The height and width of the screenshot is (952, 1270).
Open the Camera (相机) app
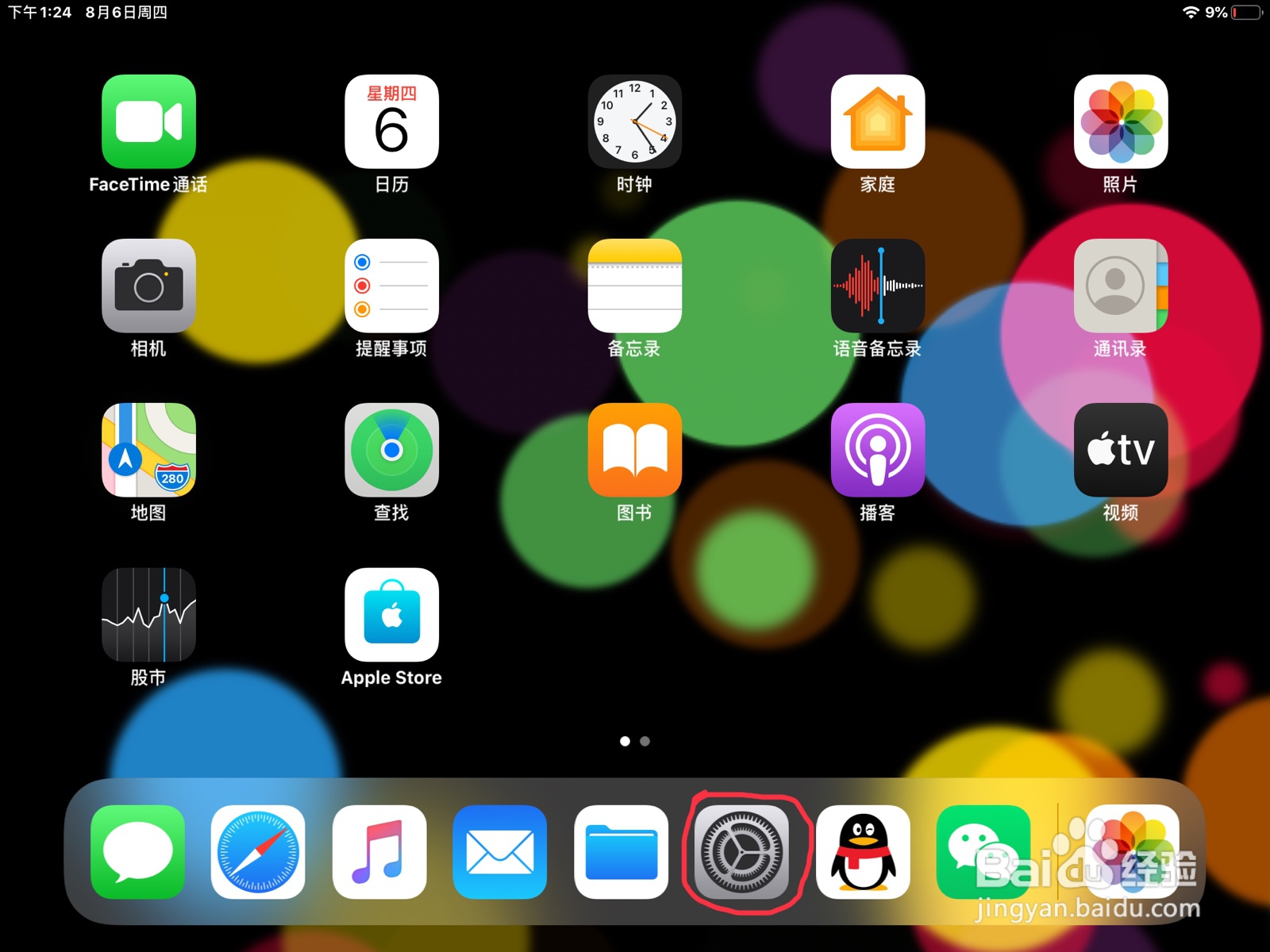point(148,286)
